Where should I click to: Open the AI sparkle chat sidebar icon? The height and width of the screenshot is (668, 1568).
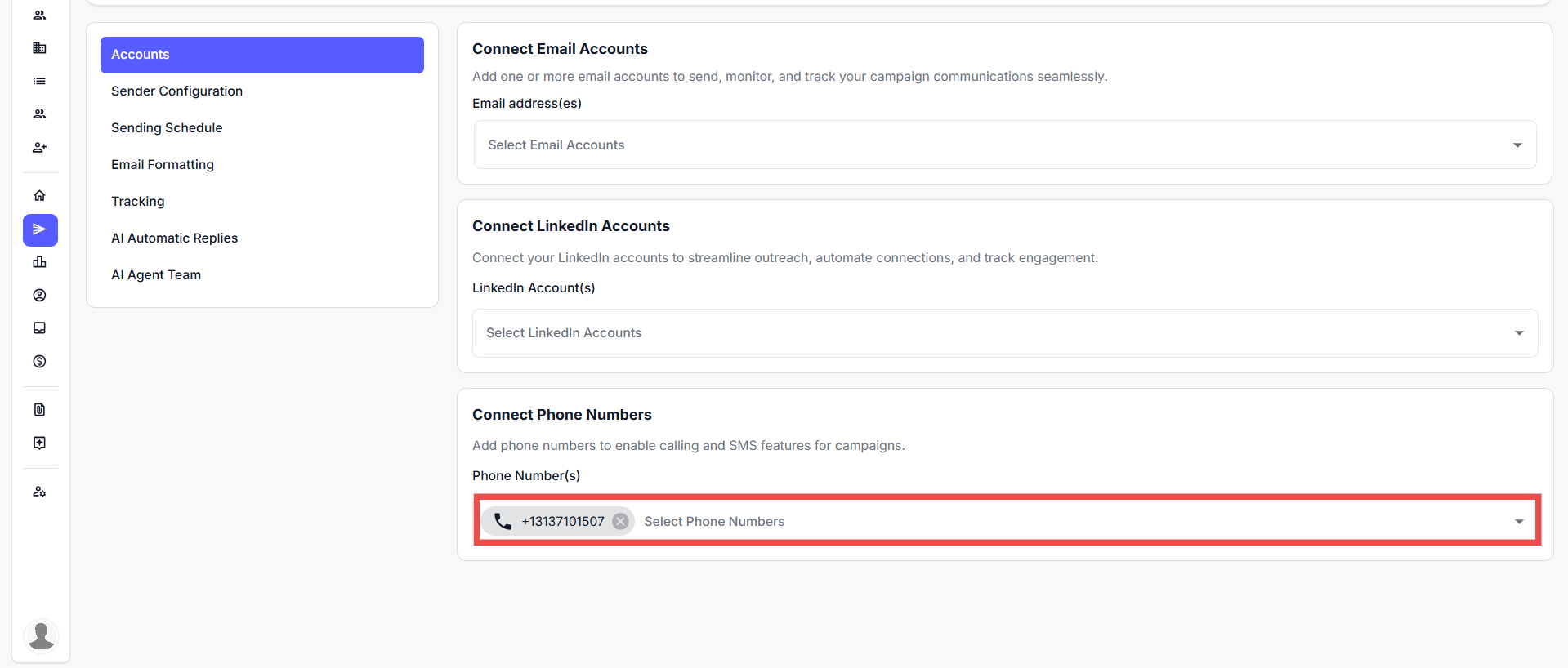[39, 443]
